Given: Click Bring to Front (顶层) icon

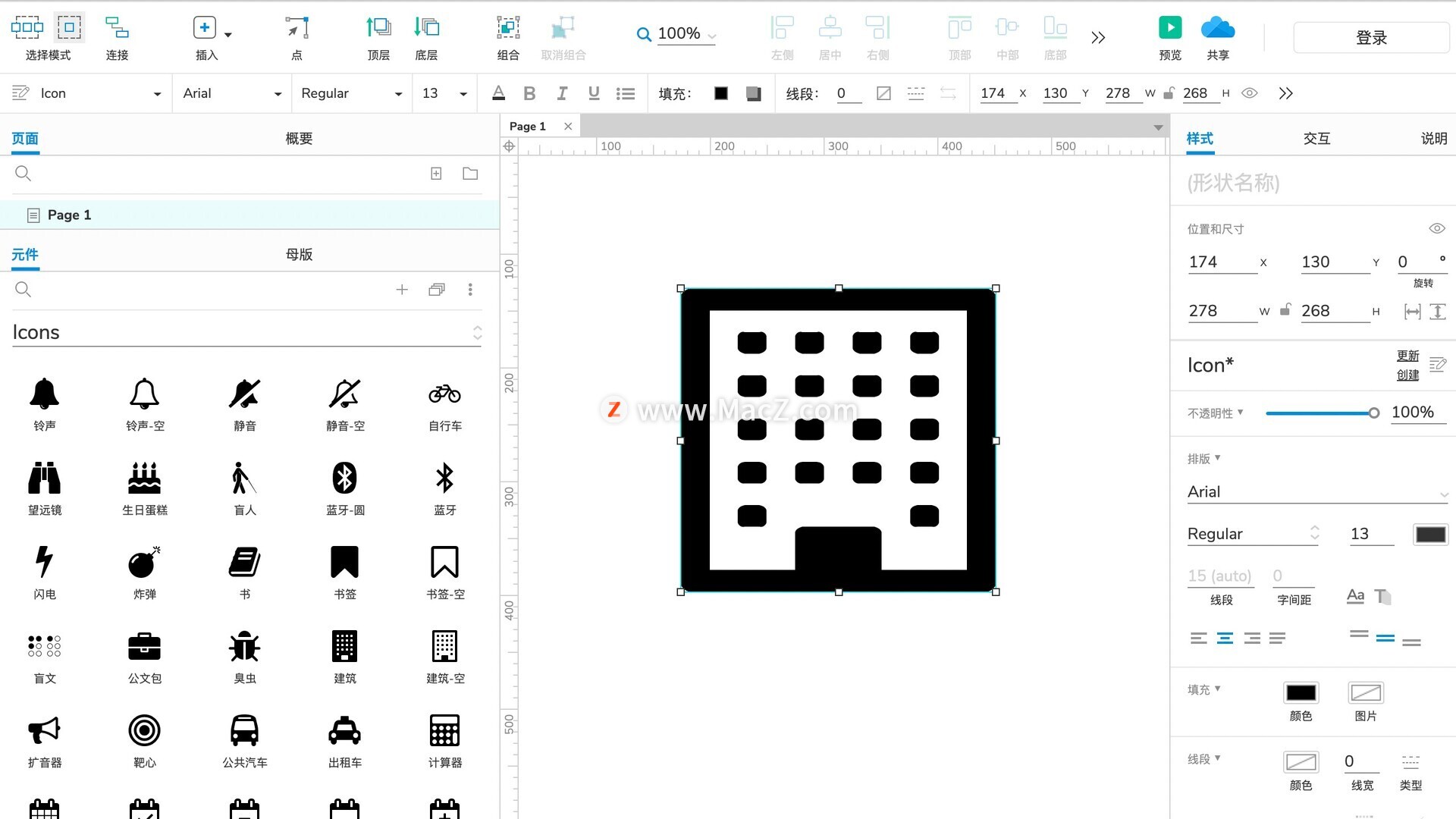Looking at the screenshot, I should click(x=378, y=28).
